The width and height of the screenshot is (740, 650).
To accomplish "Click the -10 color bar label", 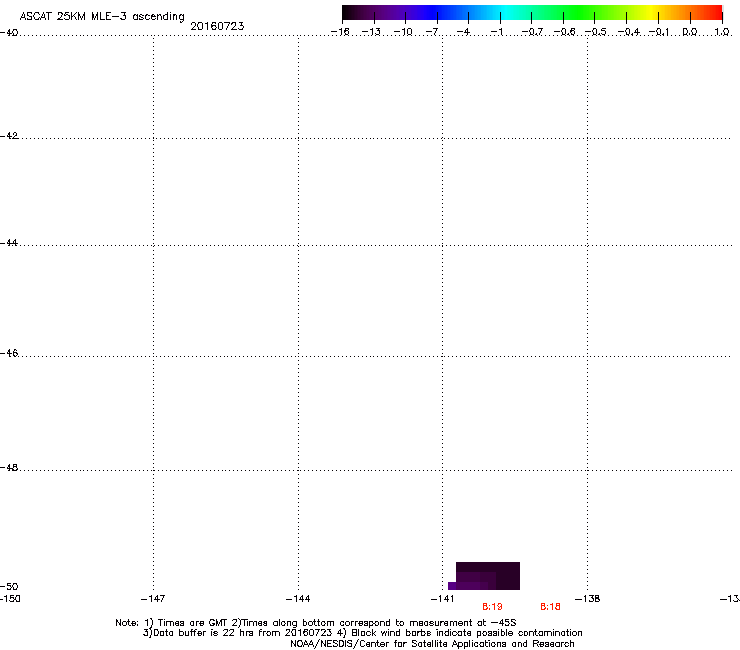I will click(403, 32).
